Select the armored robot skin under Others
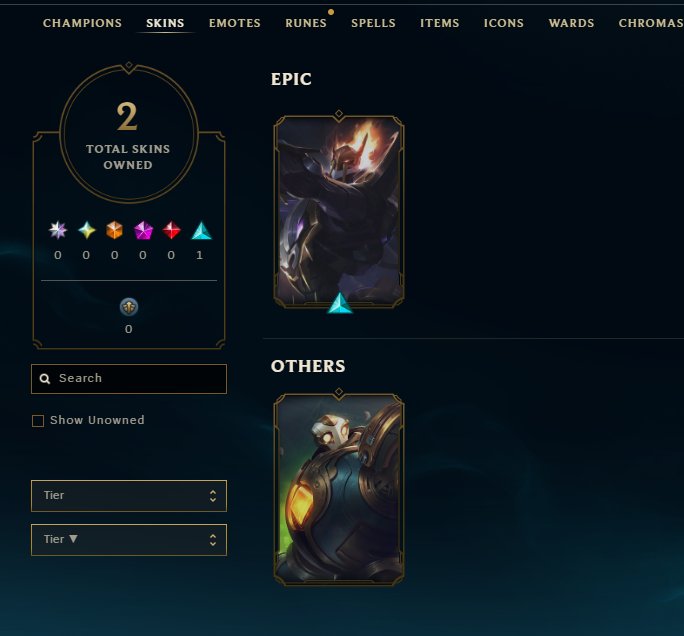 (x=339, y=489)
